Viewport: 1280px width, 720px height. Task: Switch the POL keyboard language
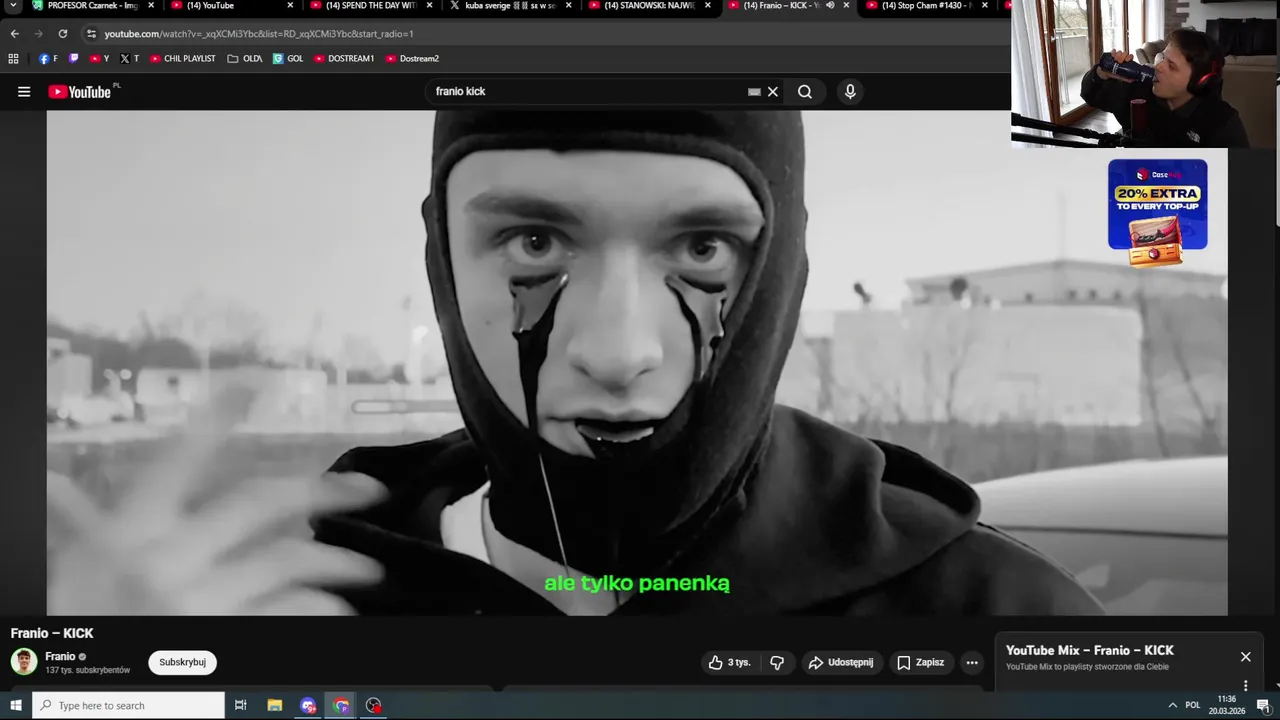(1192, 705)
